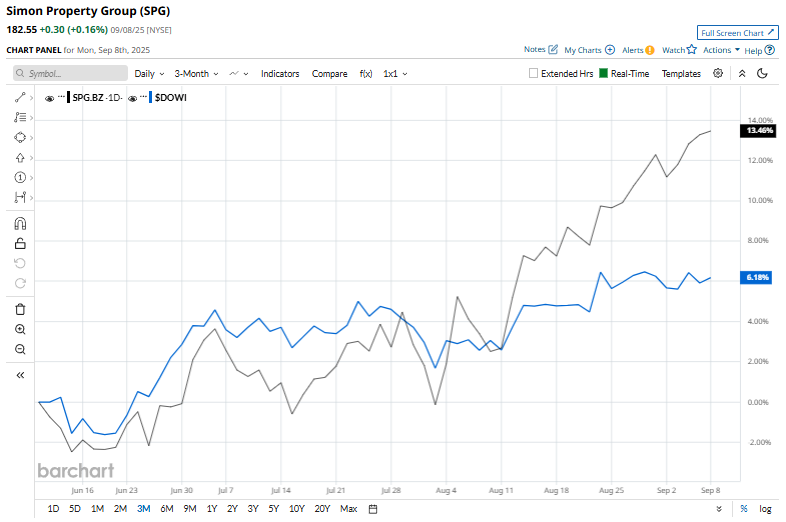The height and width of the screenshot is (522, 786).
Task: Toggle the Real-Time checkbox
Action: 604,73
